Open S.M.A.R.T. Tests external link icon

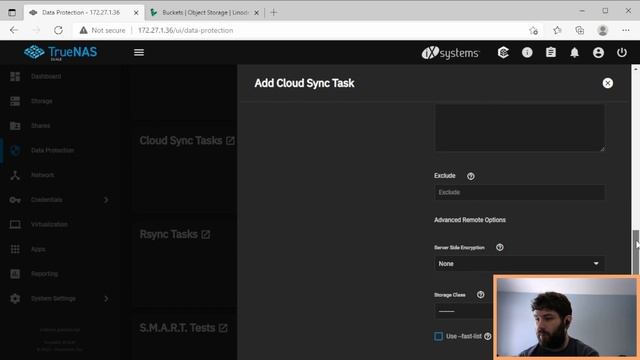pyautogui.click(x=223, y=328)
